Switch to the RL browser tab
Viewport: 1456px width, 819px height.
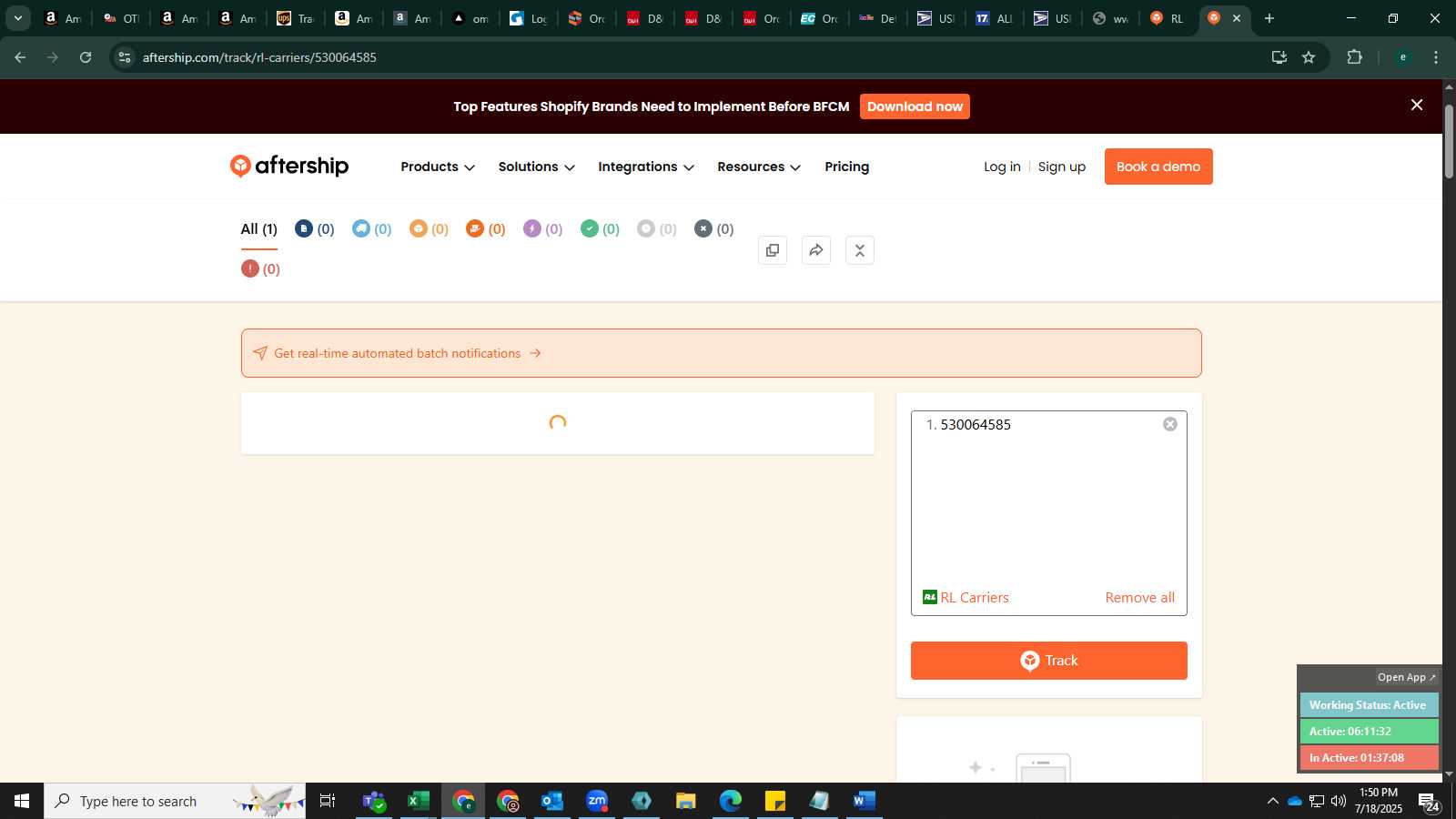click(x=1168, y=18)
